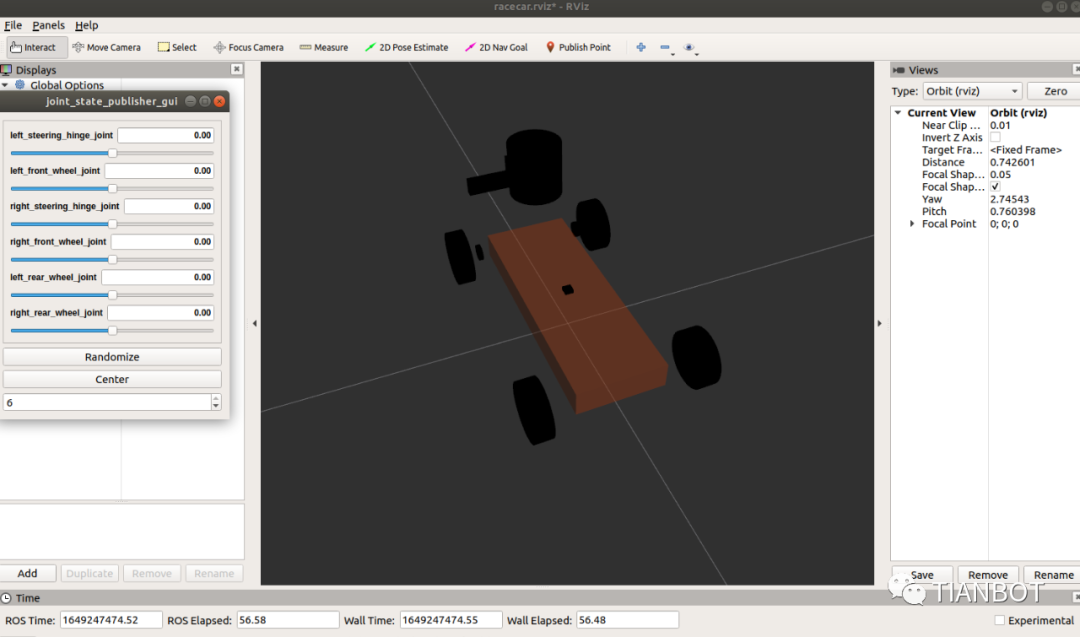This screenshot has height=637, width=1080.
Task: Click the Wall Elapsed field
Action: (x=627, y=620)
